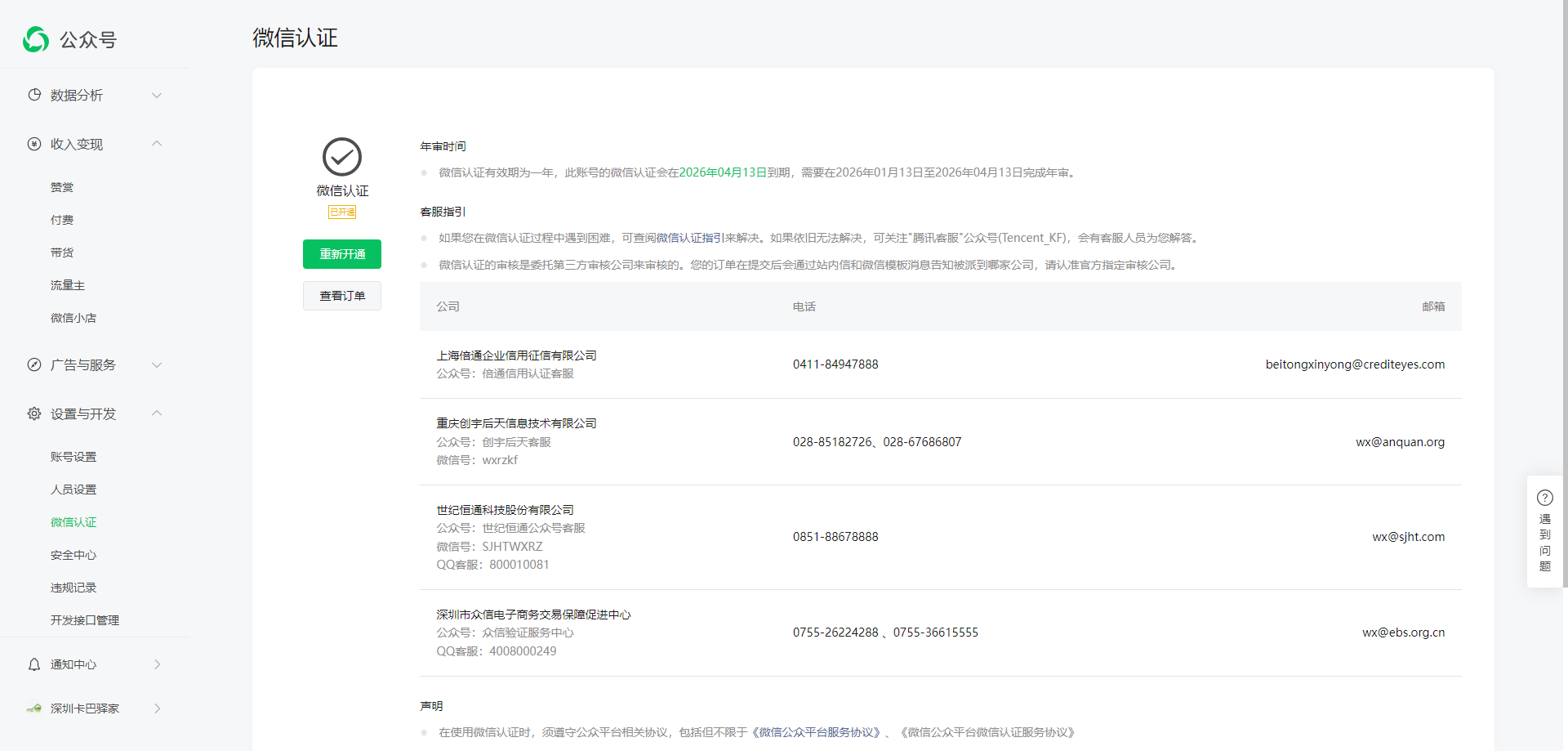Click the green WeChat 公众号 logo
Image resolution: width=1568 pixels, height=751 pixels.
pyautogui.click(x=36, y=39)
